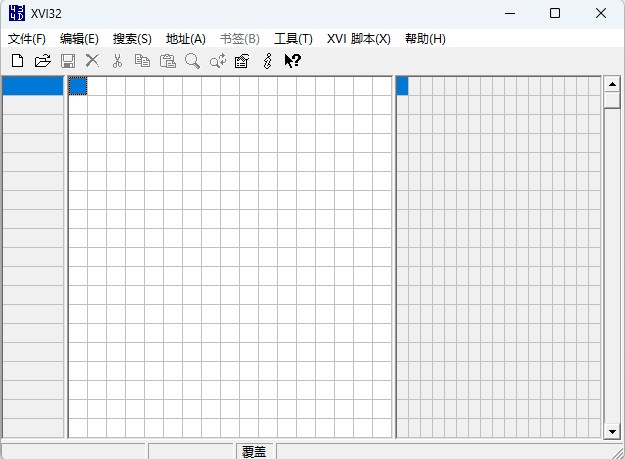Click the Copy toolbar icon
This screenshot has width=625, height=459.
pyautogui.click(x=142, y=61)
